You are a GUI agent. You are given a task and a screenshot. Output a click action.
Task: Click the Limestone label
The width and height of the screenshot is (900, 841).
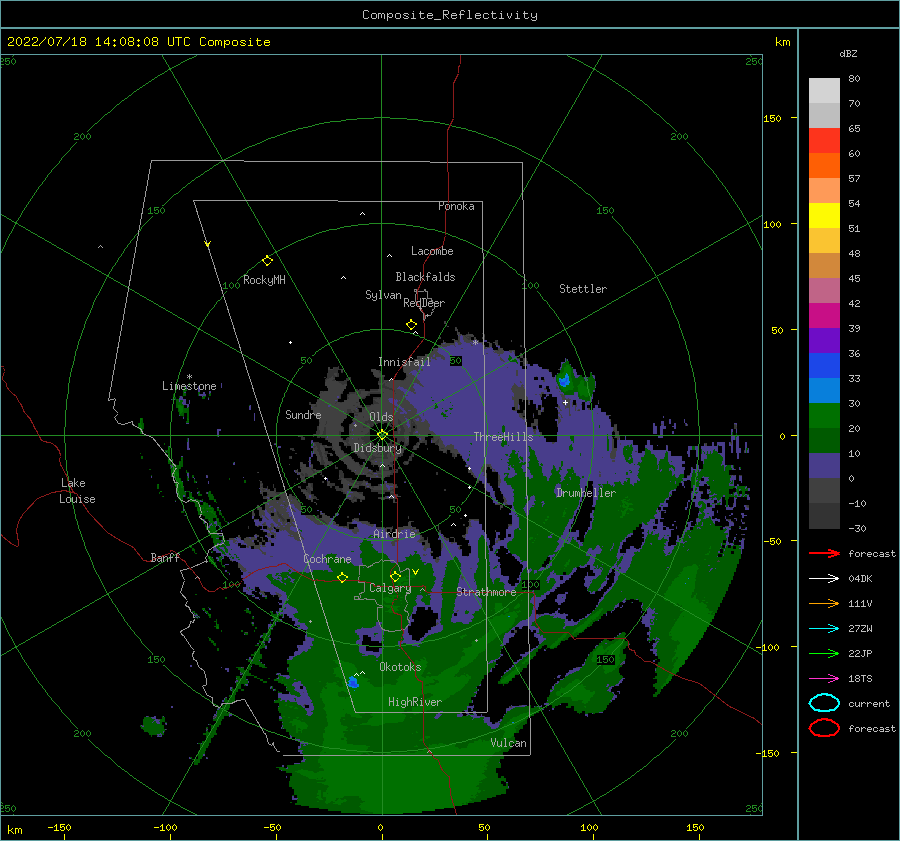(x=189, y=386)
